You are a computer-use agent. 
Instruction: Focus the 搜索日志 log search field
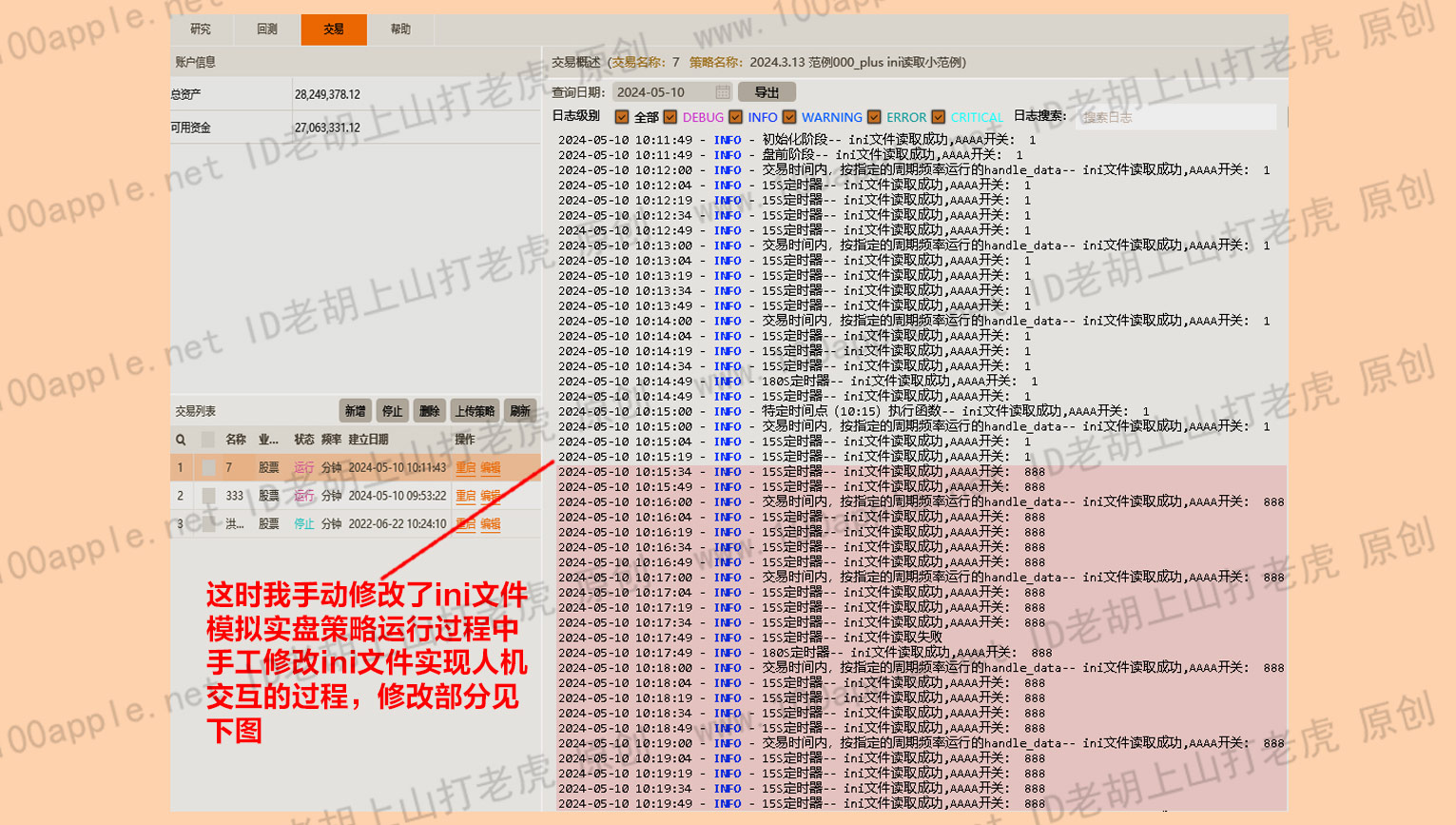coord(1175,117)
